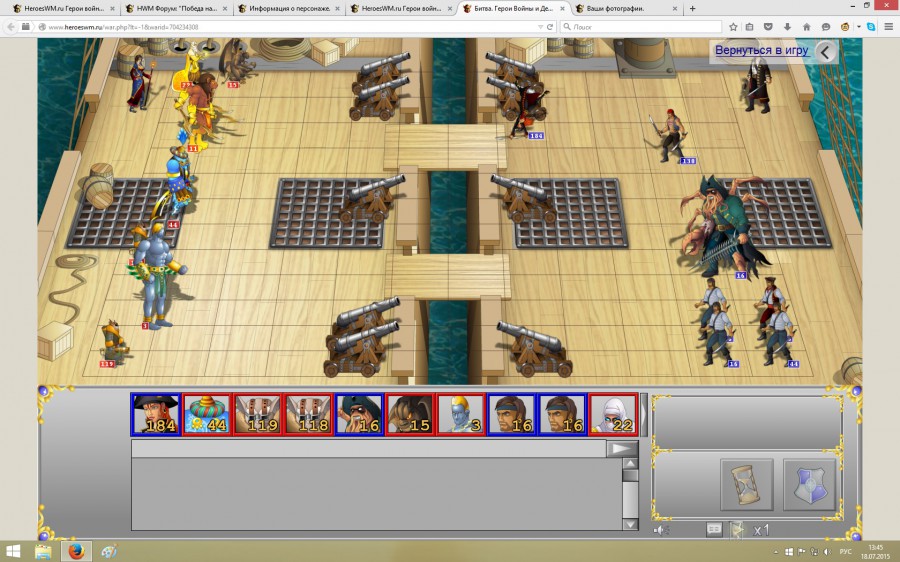Bookmark this page with the star icon
900x562 pixels.
tap(733, 27)
